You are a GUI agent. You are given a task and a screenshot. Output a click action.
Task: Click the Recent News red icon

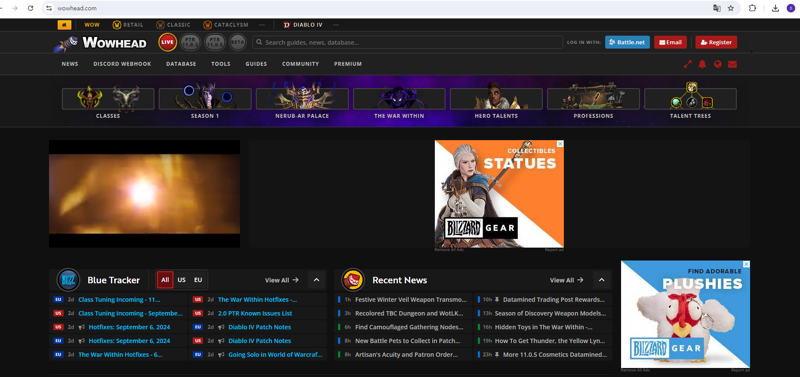point(353,280)
